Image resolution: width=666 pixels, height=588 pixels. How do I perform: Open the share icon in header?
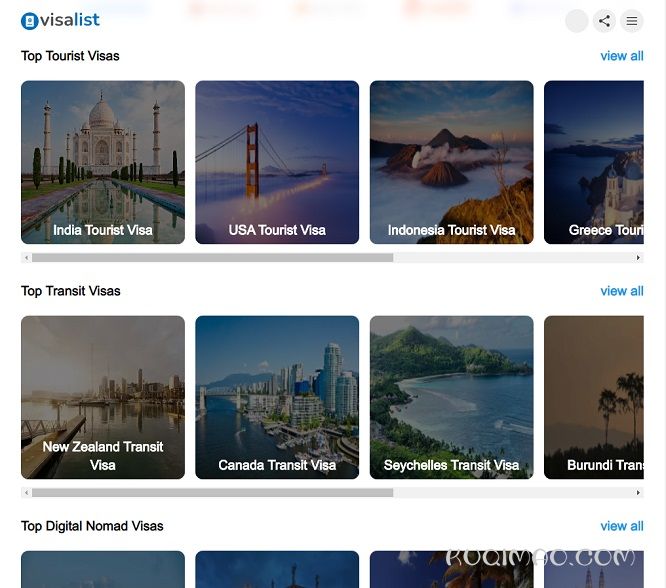(604, 21)
